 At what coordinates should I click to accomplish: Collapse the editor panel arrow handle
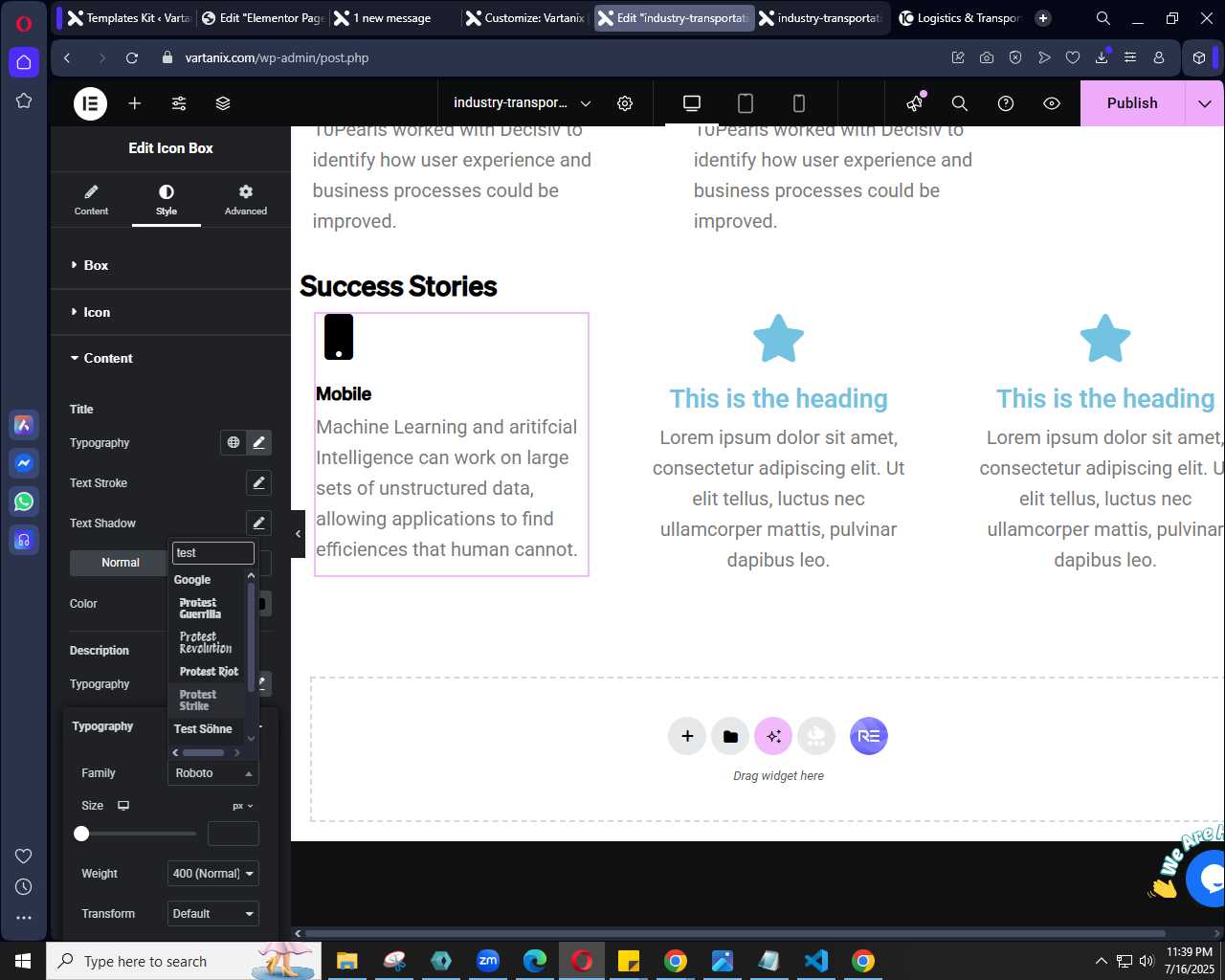tap(298, 534)
